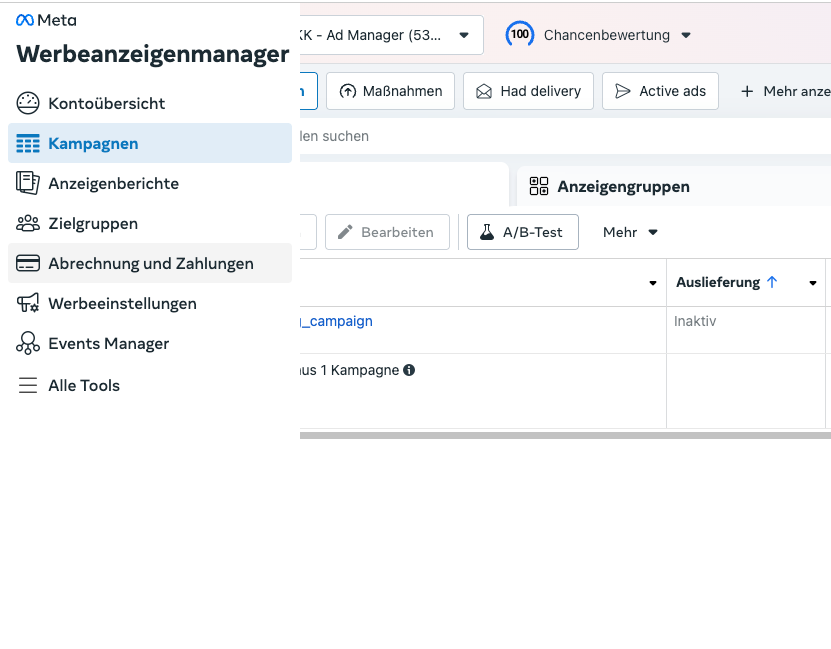The height and width of the screenshot is (649, 831).
Task: Launch Events Manager
Action: point(150,343)
